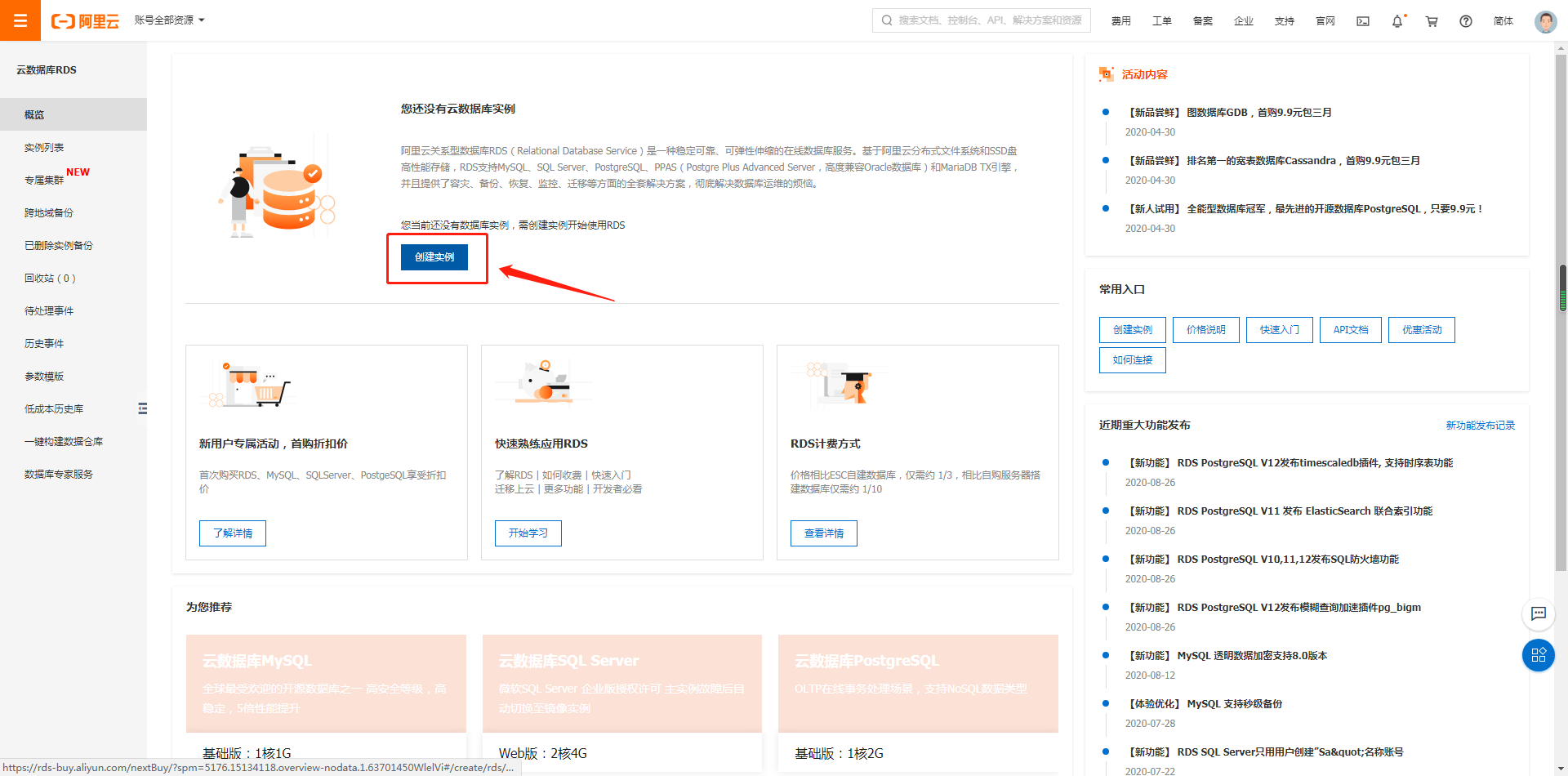Focus the top search box

pos(981,20)
